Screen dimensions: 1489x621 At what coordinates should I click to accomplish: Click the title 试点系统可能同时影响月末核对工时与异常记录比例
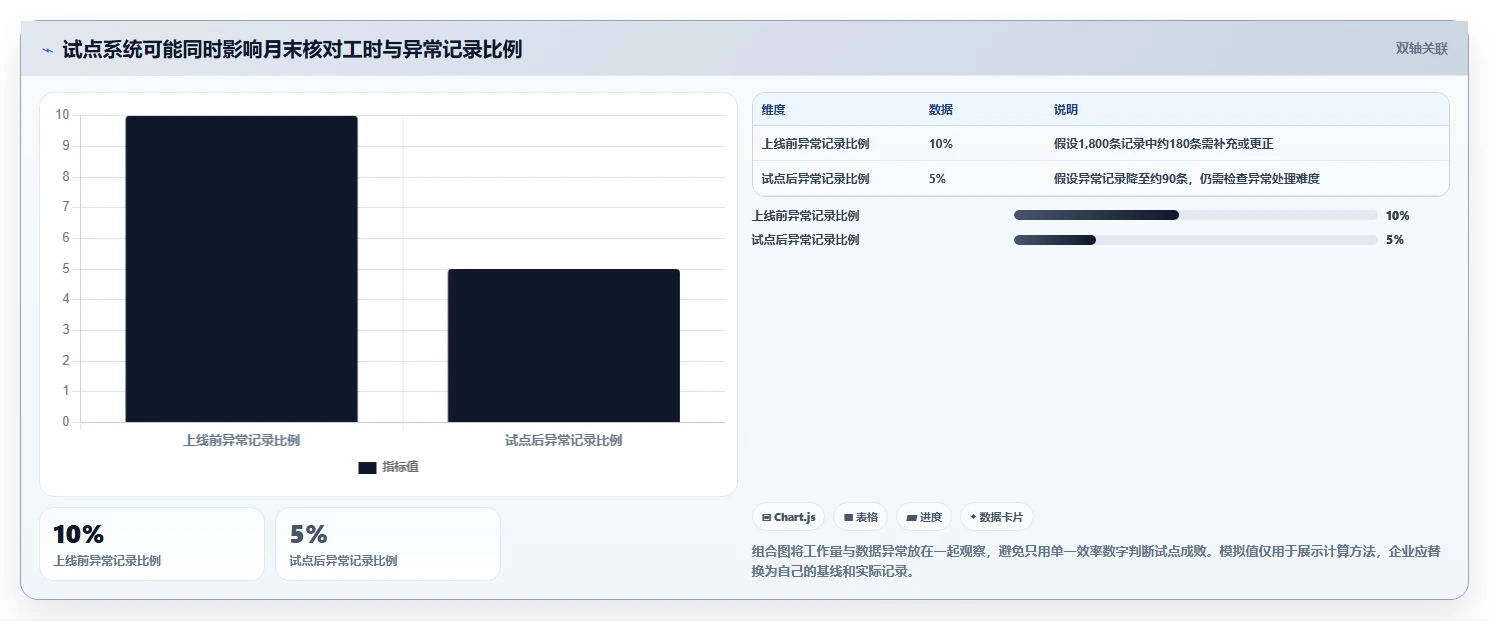[x=292, y=49]
